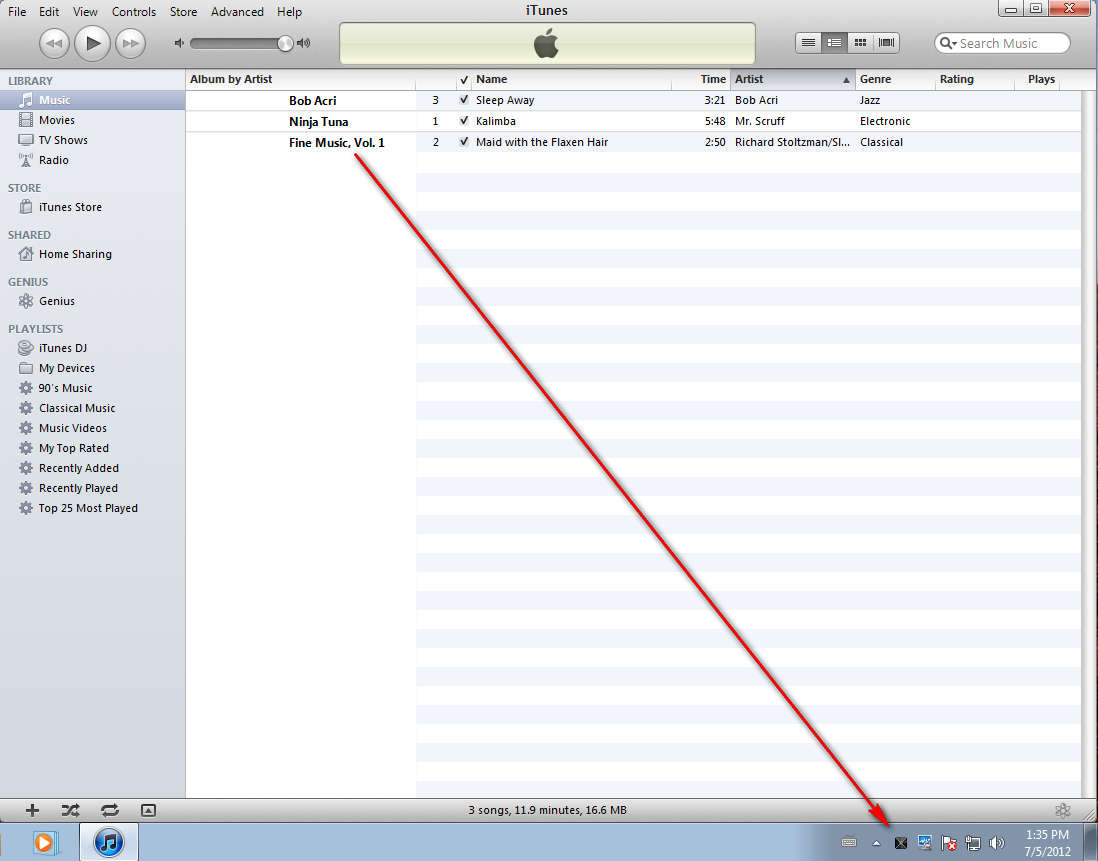
Task: Switch to song list view
Action: tap(808, 43)
